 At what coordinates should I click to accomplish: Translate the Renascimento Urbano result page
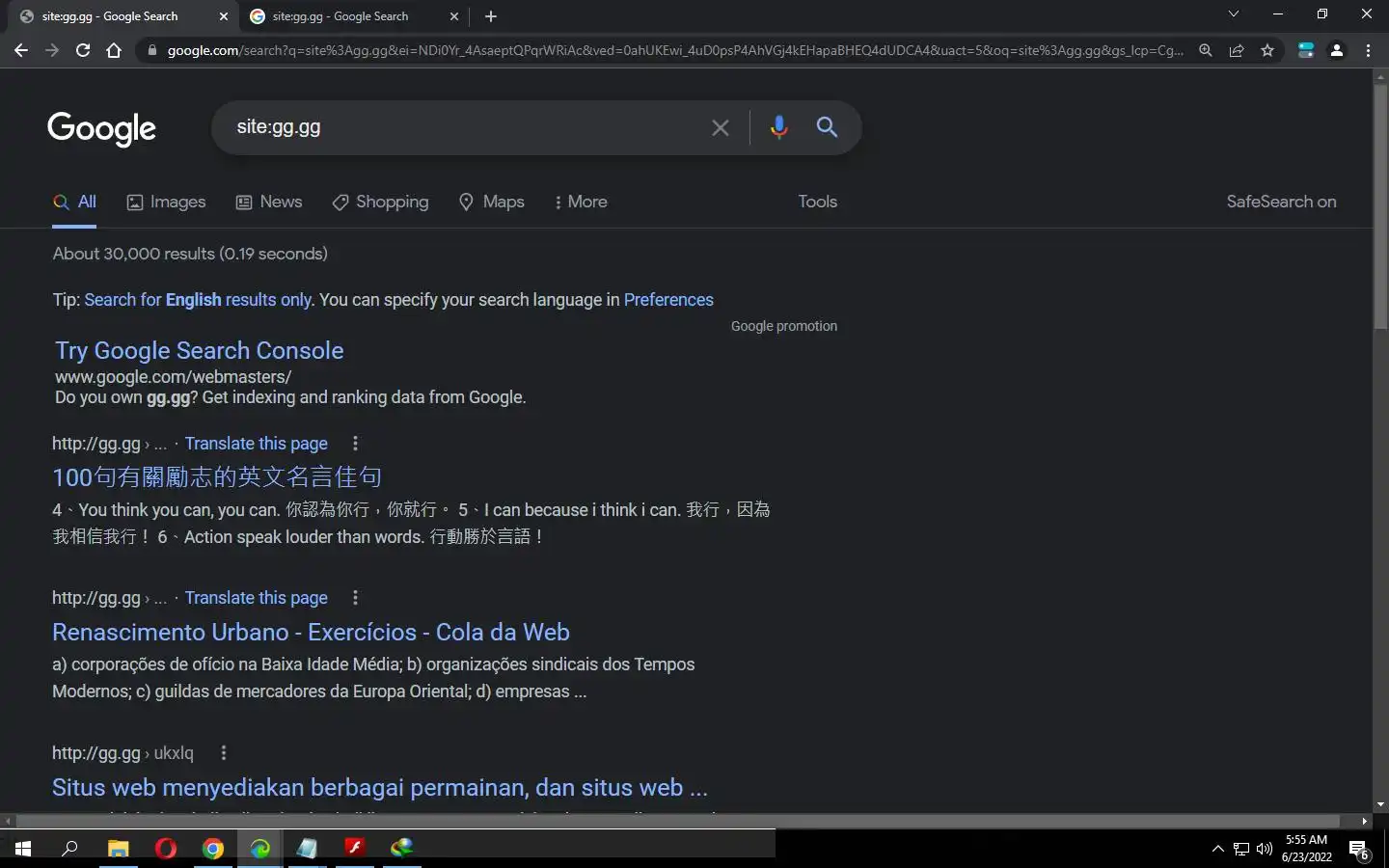[257, 598]
